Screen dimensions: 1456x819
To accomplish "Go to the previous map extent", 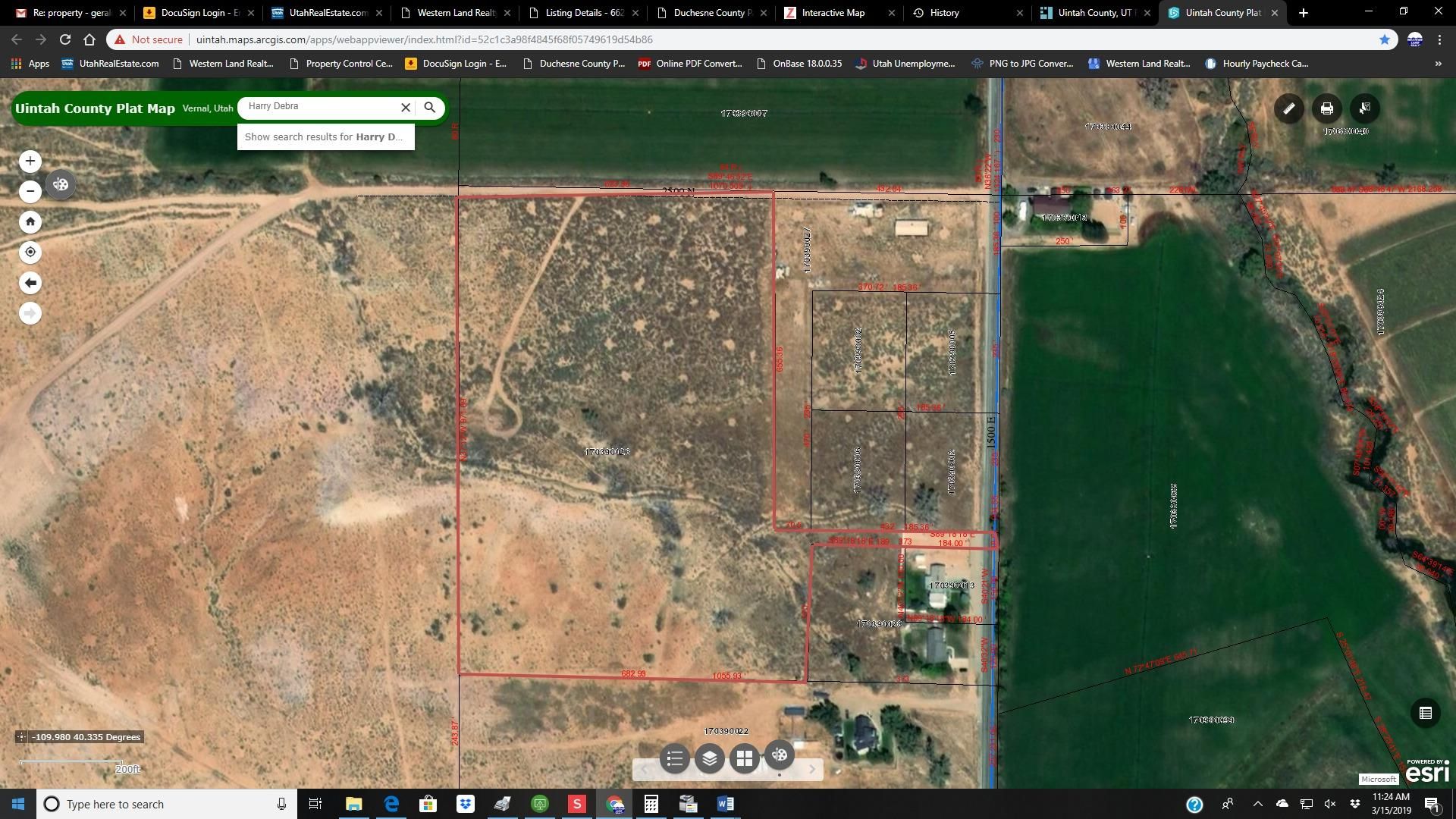I will coord(30,282).
